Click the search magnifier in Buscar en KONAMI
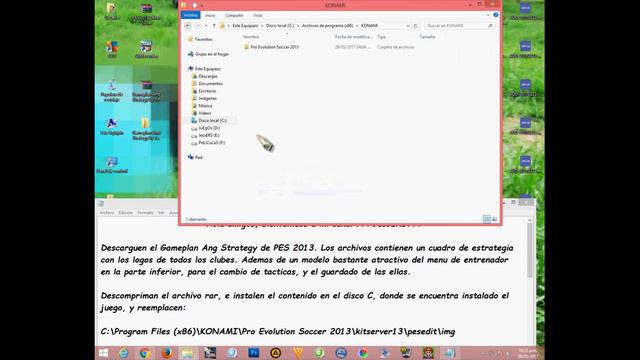The width and height of the screenshot is (640, 360). point(490,26)
